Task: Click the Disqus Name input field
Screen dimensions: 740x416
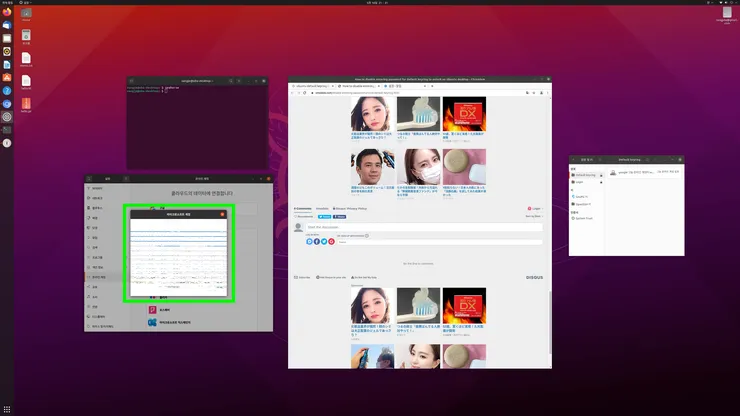Action: (x=440, y=242)
